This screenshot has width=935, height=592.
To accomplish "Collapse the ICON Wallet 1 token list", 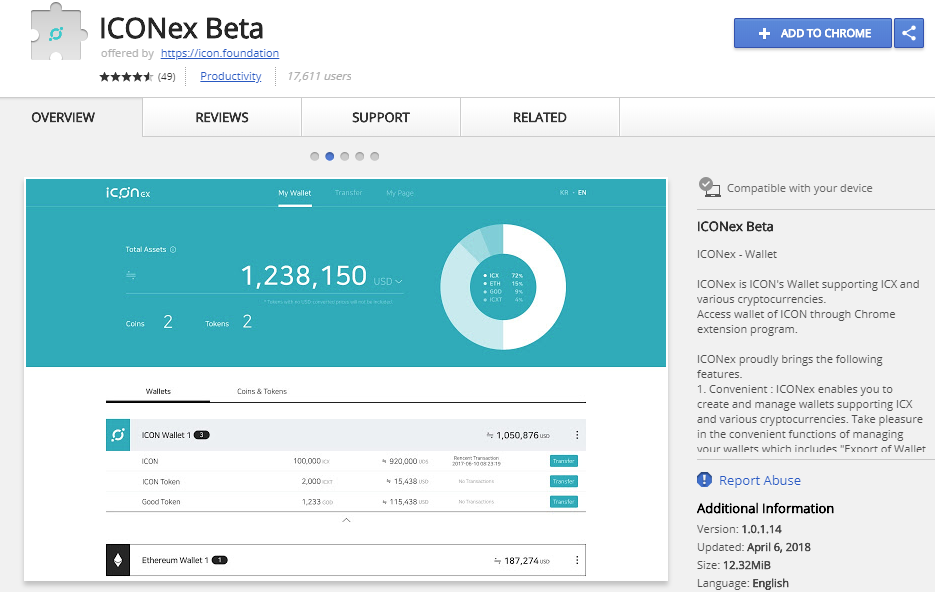I will click(x=346, y=520).
